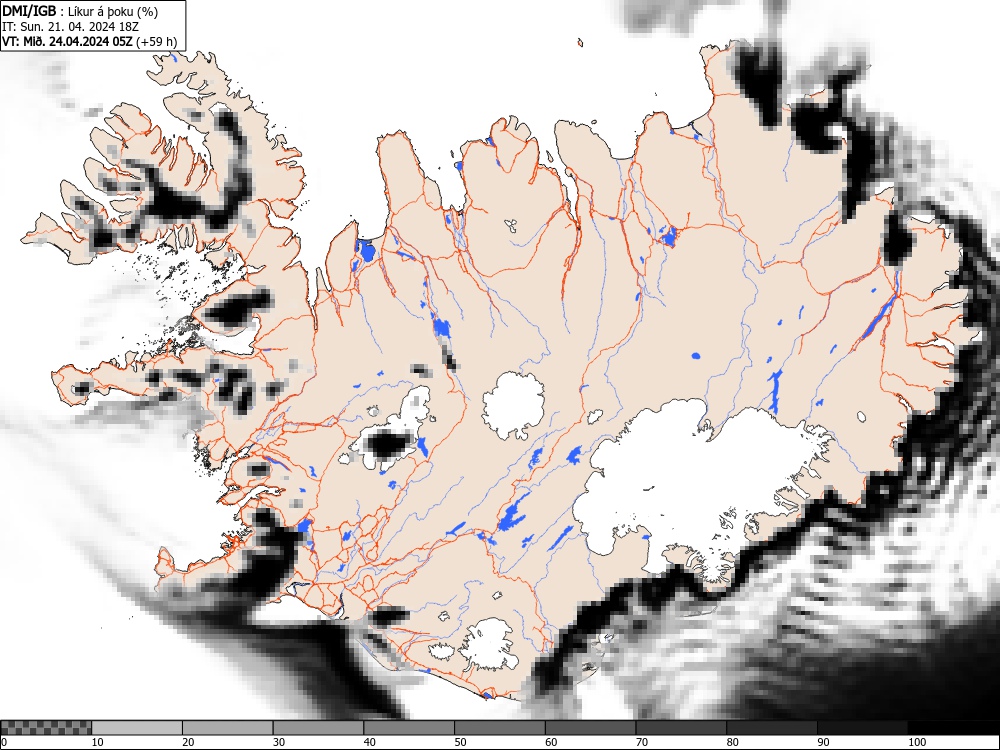Click the 30–40 percent legend swatch
Screen dimensions: 1000x750
tap(318, 728)
